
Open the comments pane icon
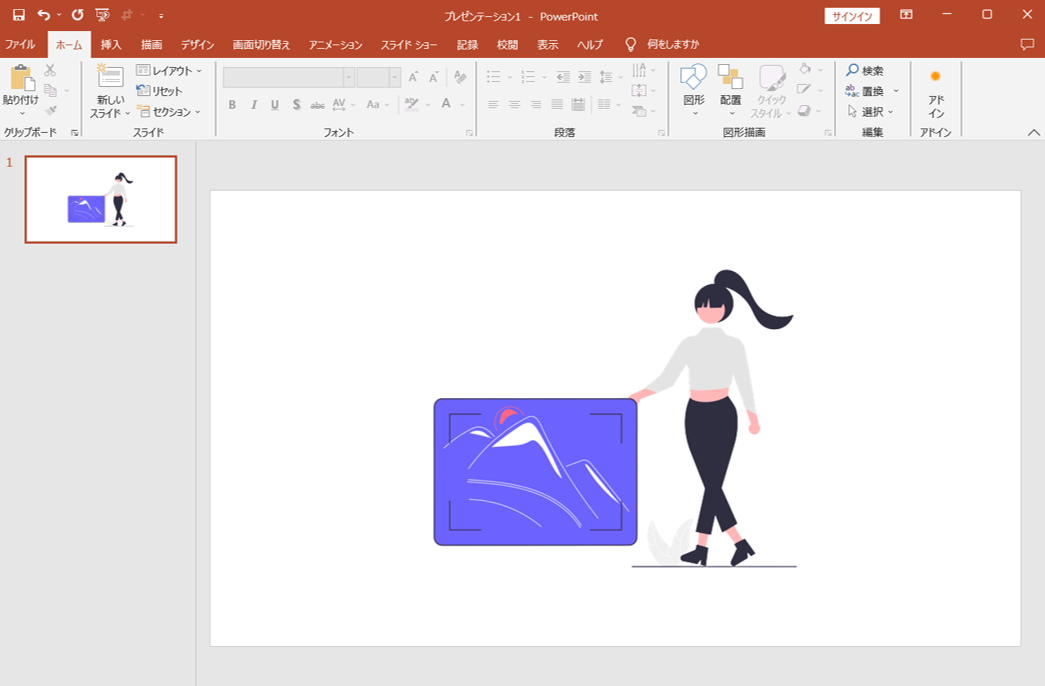(1027, 45)
